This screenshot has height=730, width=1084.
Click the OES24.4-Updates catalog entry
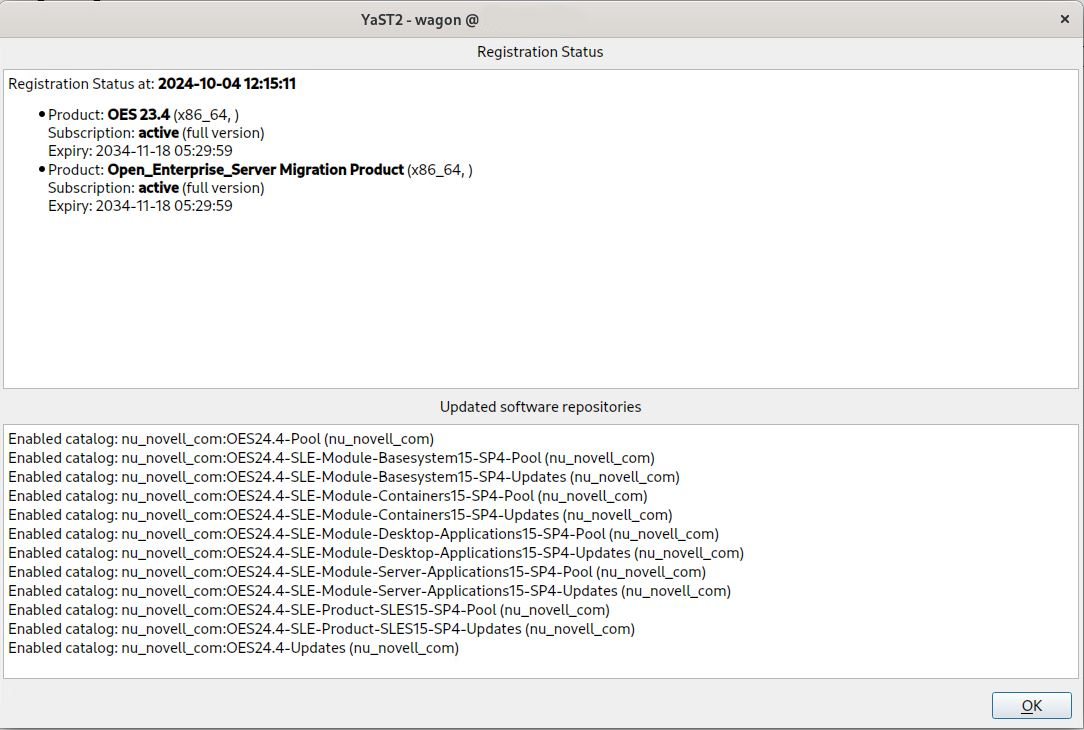tap(233, 648)
